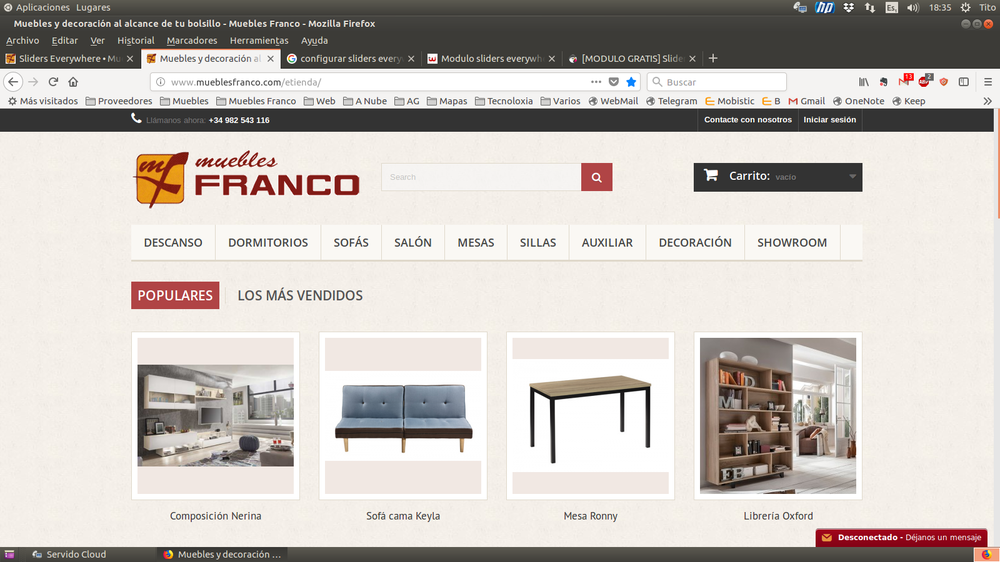This screenshot has width=1000, height=562.
Task: Show more bookmarks with the chevron
Action: [987, 101]
